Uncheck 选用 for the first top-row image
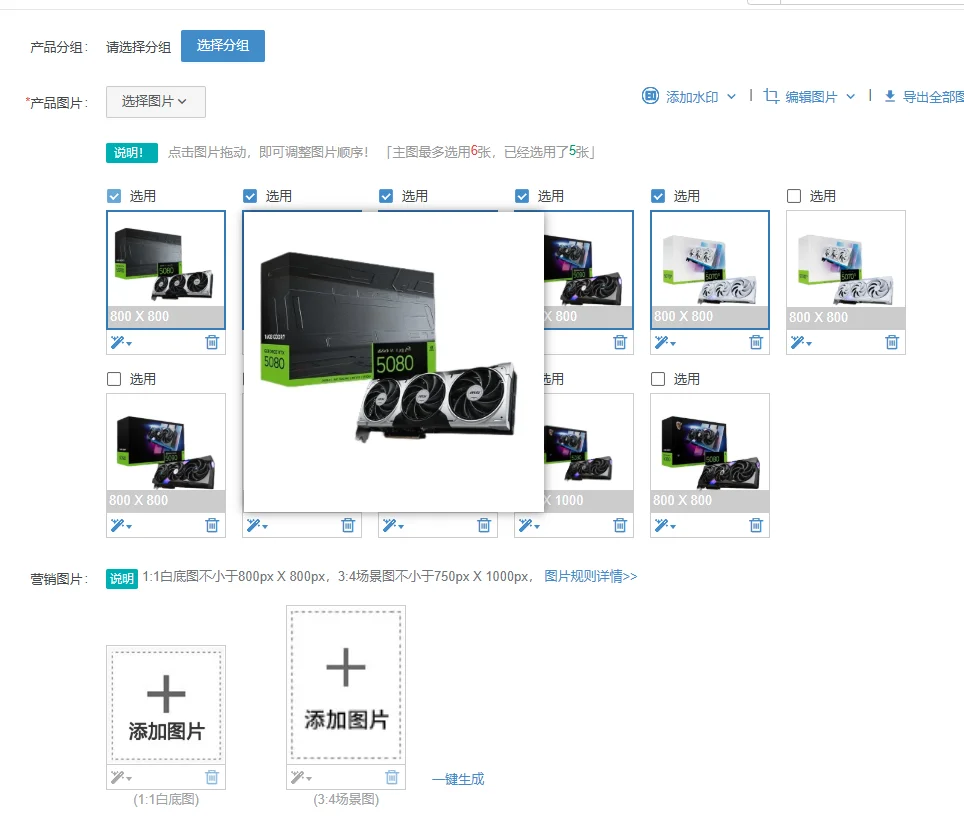 tap(114, 196)
